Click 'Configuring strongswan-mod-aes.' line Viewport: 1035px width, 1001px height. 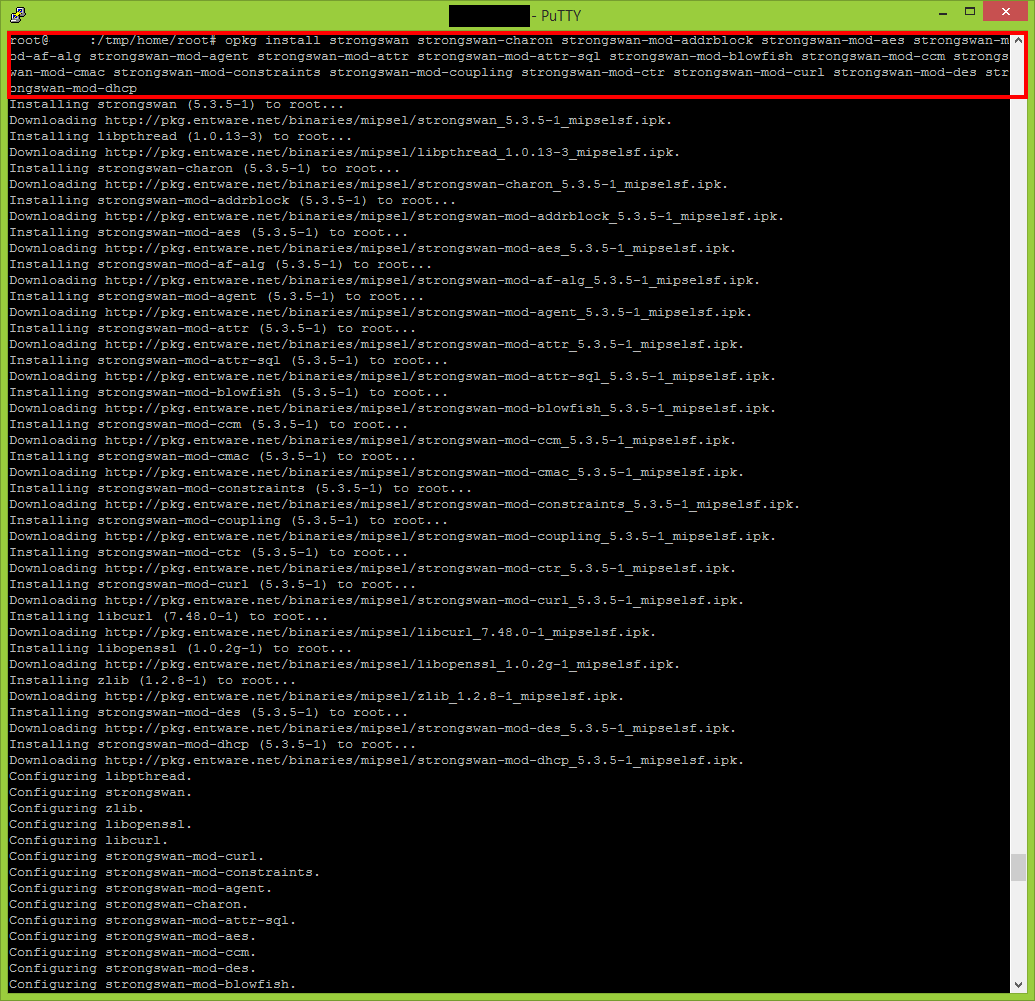[x=133, y=937]
